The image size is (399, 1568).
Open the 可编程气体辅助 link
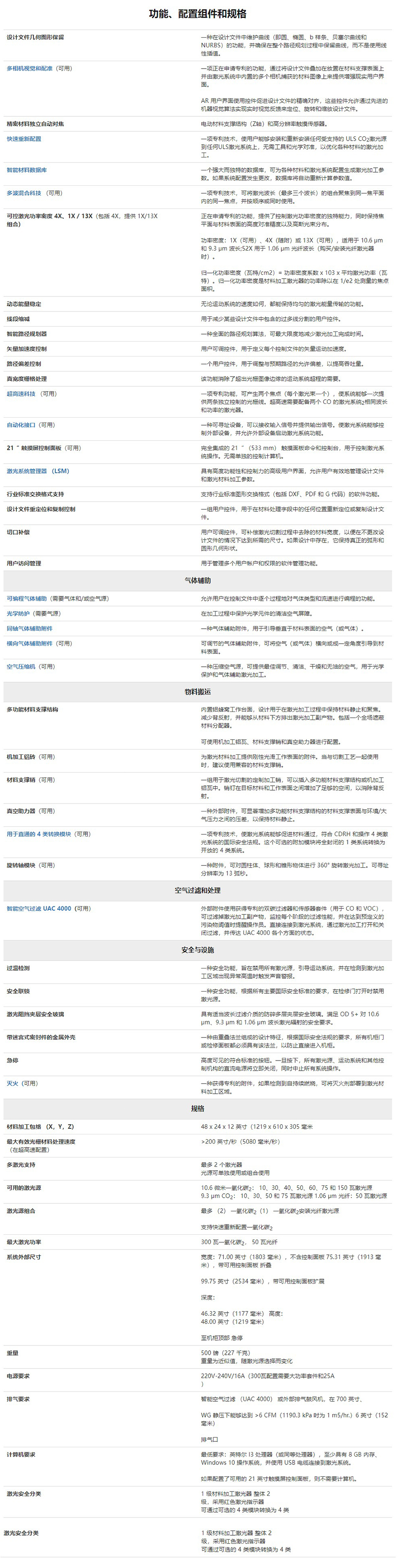tap(26, 599)
